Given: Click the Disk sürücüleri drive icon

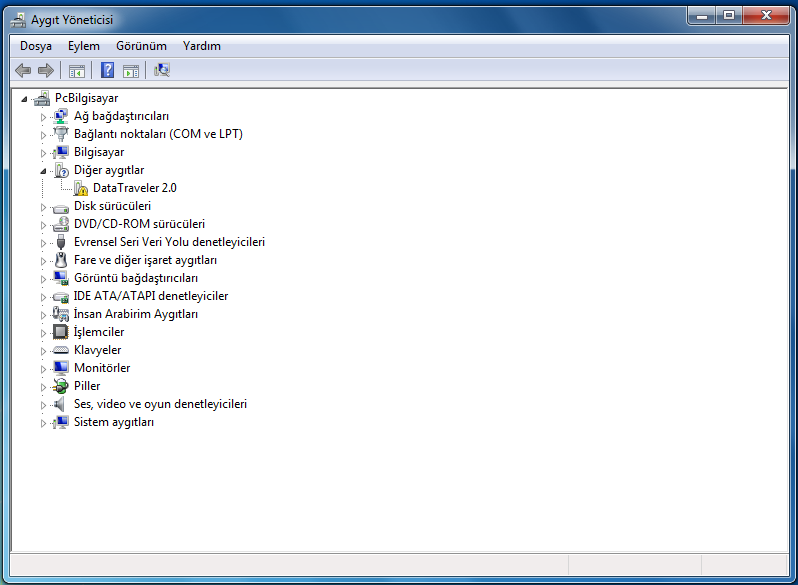Looking at the screenshot, I should coord(61,208).
